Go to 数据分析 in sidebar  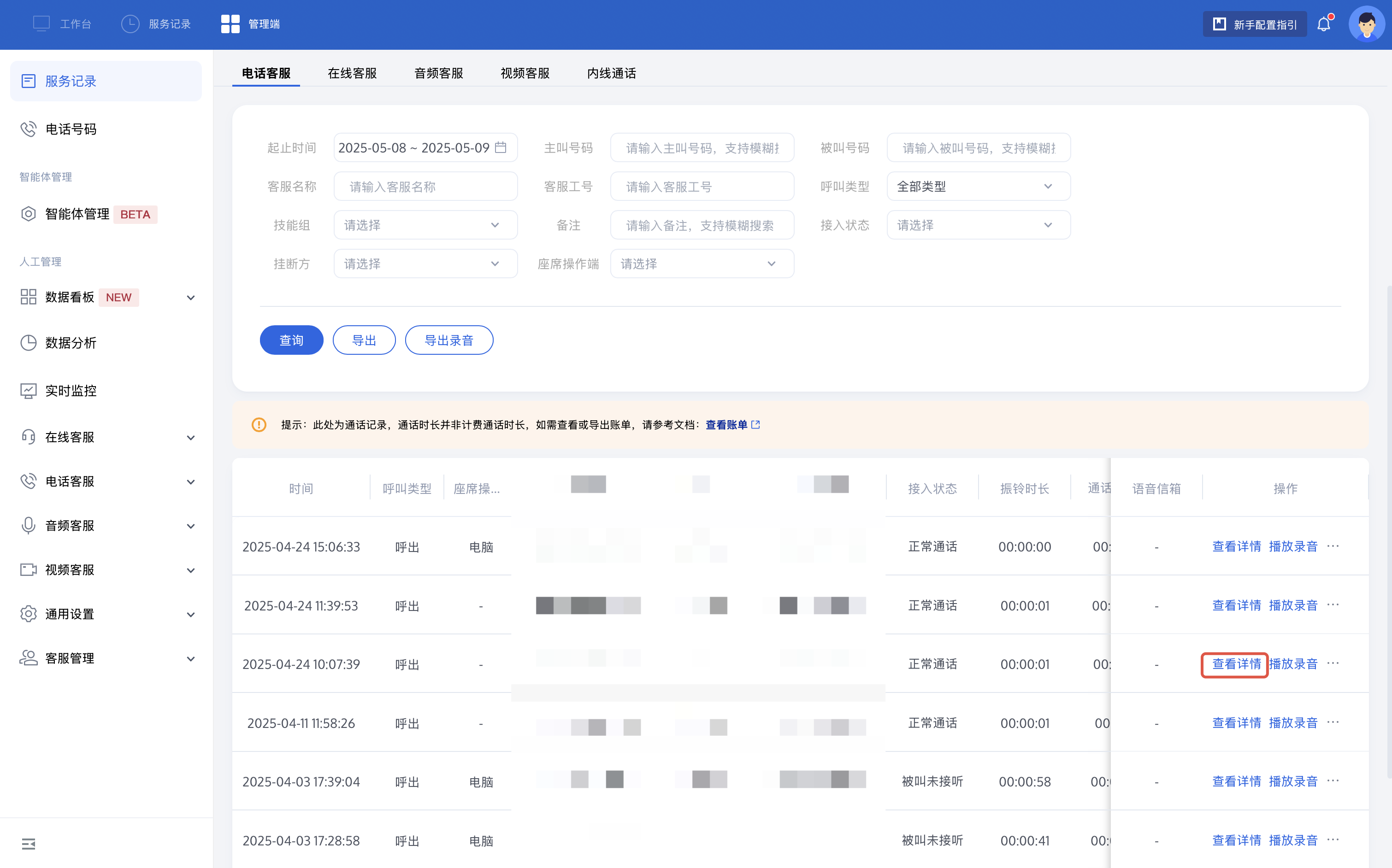[71, 343]
